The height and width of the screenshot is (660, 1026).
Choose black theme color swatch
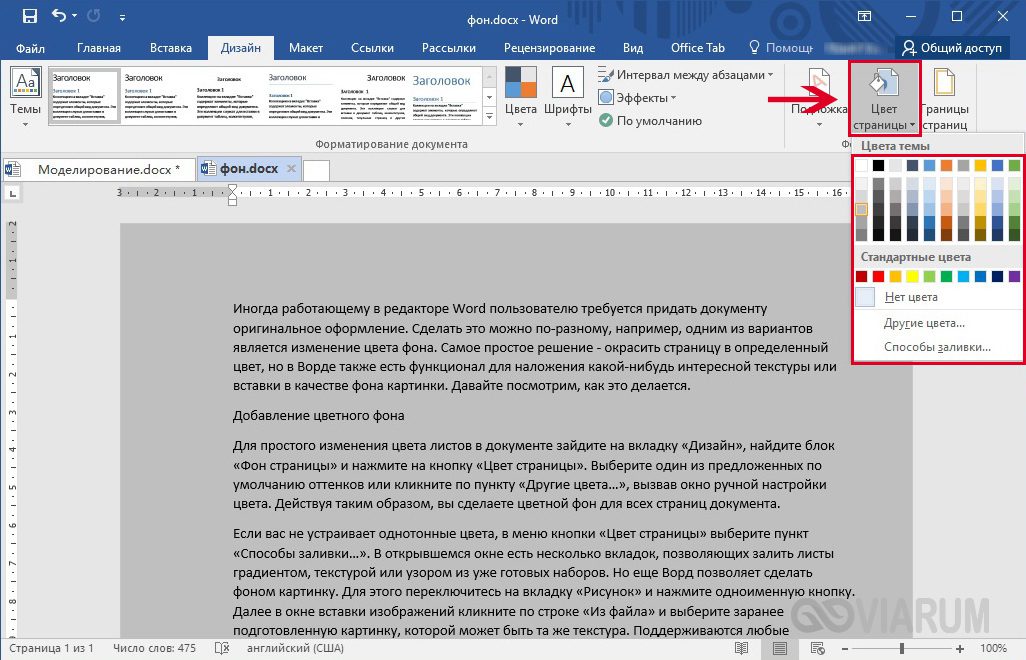tap(879, 165)
